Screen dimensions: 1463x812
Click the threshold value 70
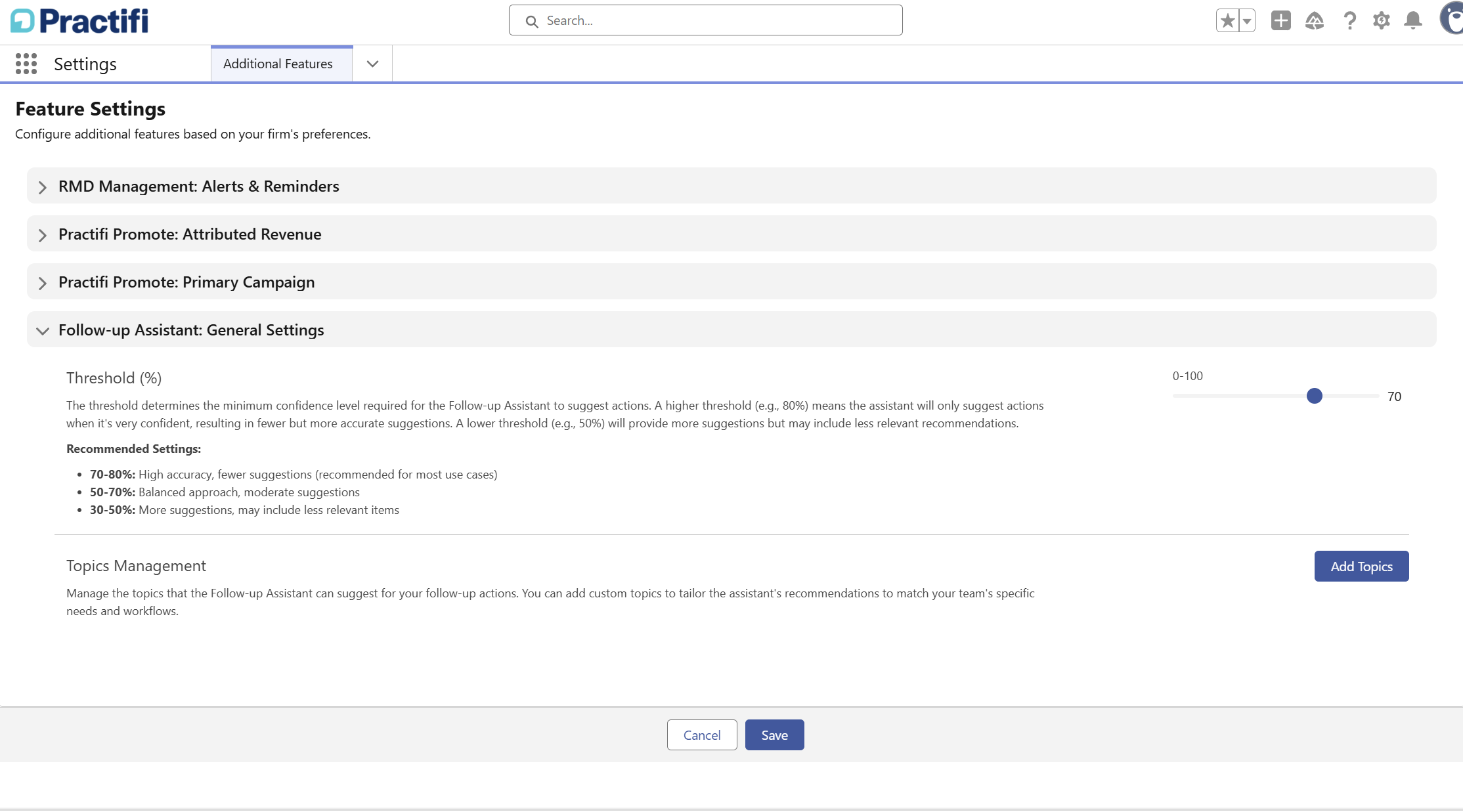pyautogui.click(x=1394, y=396)
